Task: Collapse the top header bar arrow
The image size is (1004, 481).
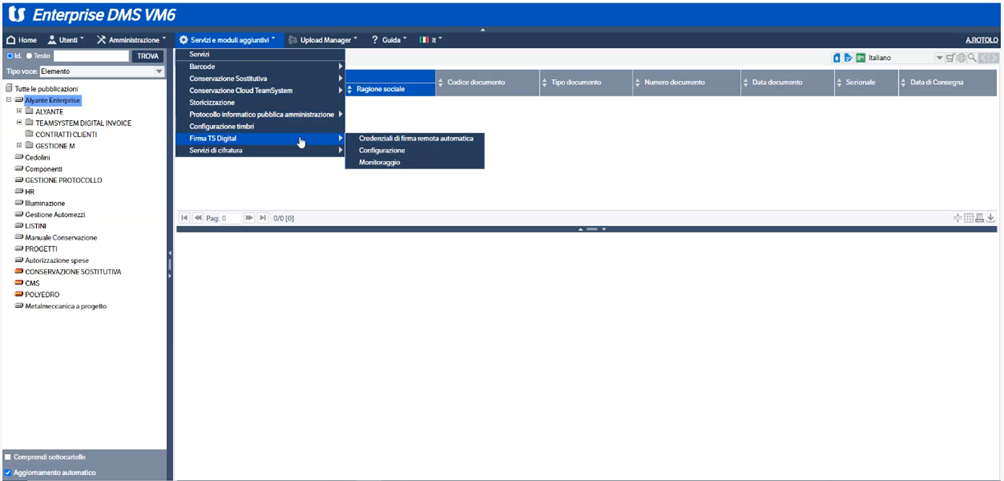Action: pyautogui.click(x=483, y=29)
